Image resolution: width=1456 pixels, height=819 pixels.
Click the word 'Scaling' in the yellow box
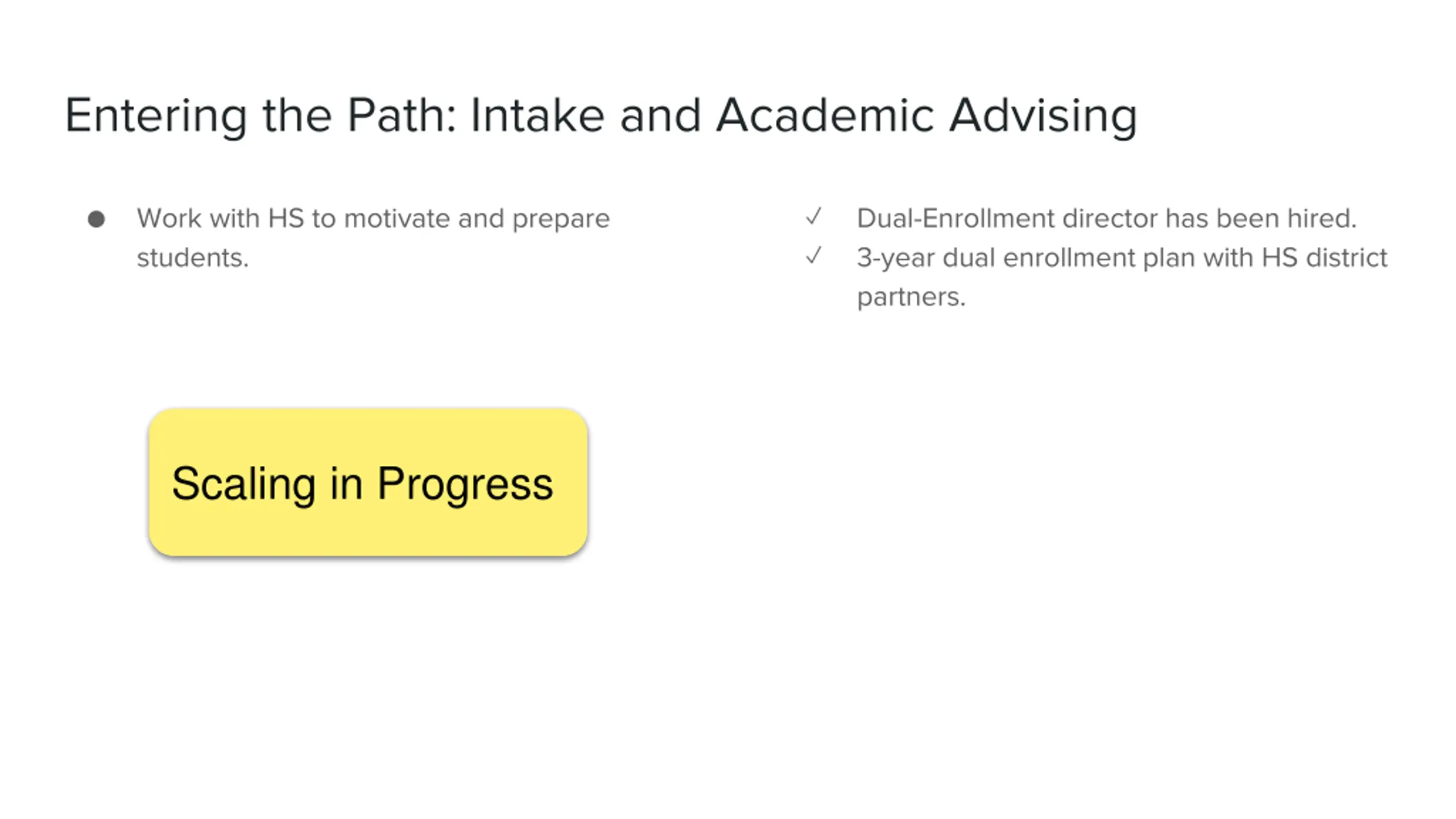[243, 484]
